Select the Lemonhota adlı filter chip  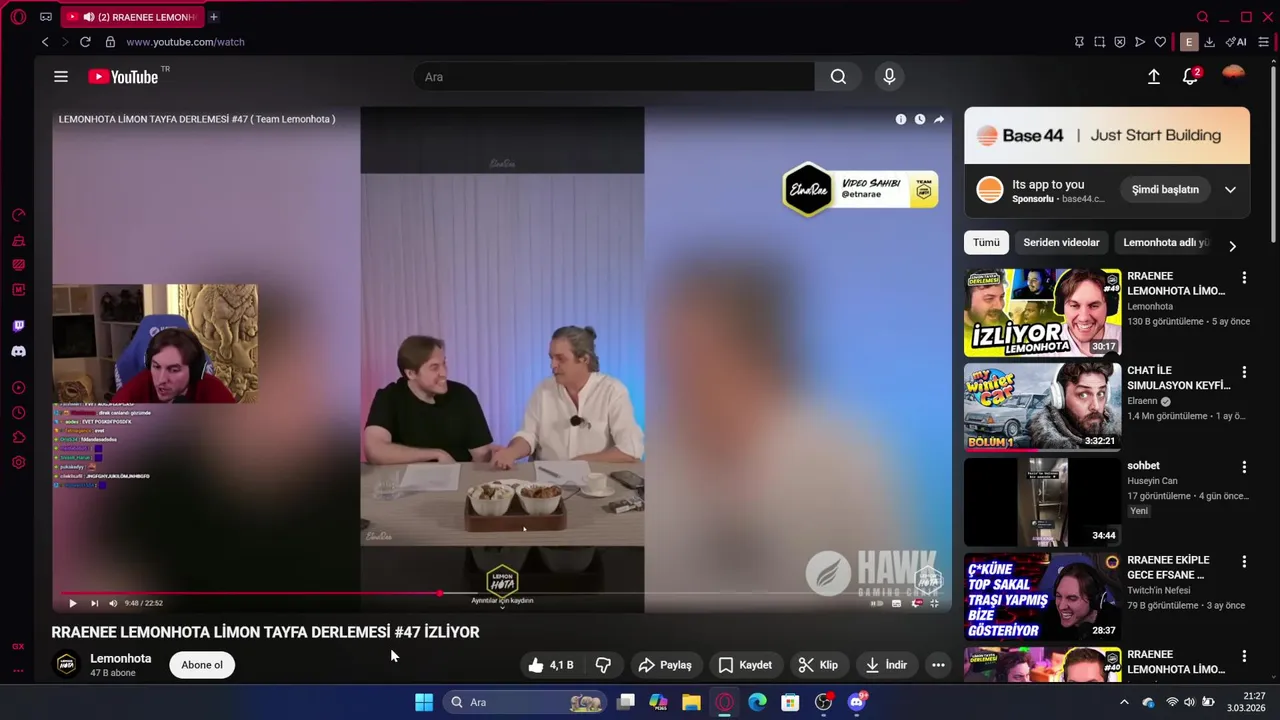coord(1166,242)
